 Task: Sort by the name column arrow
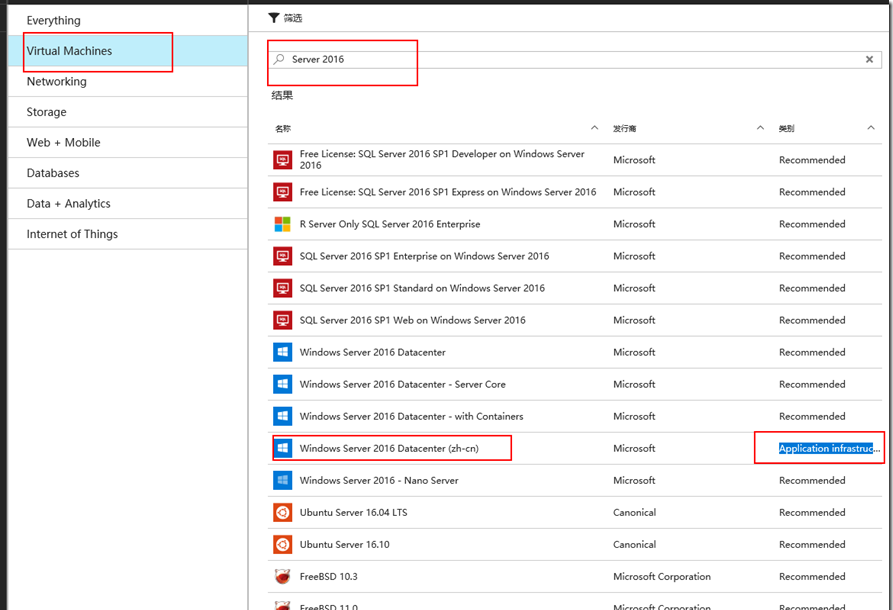coord(594,128)
